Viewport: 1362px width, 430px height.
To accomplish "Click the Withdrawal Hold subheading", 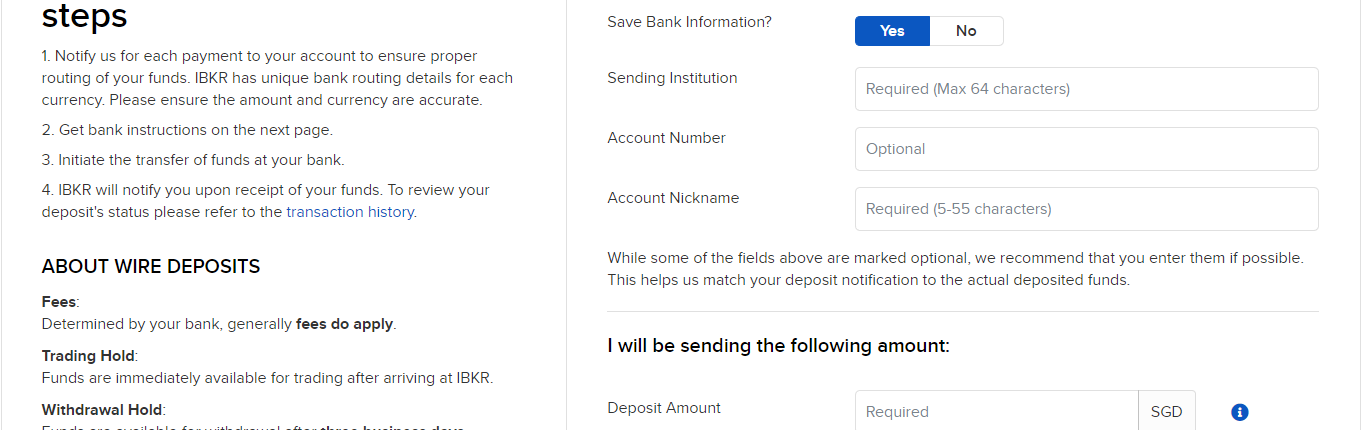I will [x=102, y=410].
